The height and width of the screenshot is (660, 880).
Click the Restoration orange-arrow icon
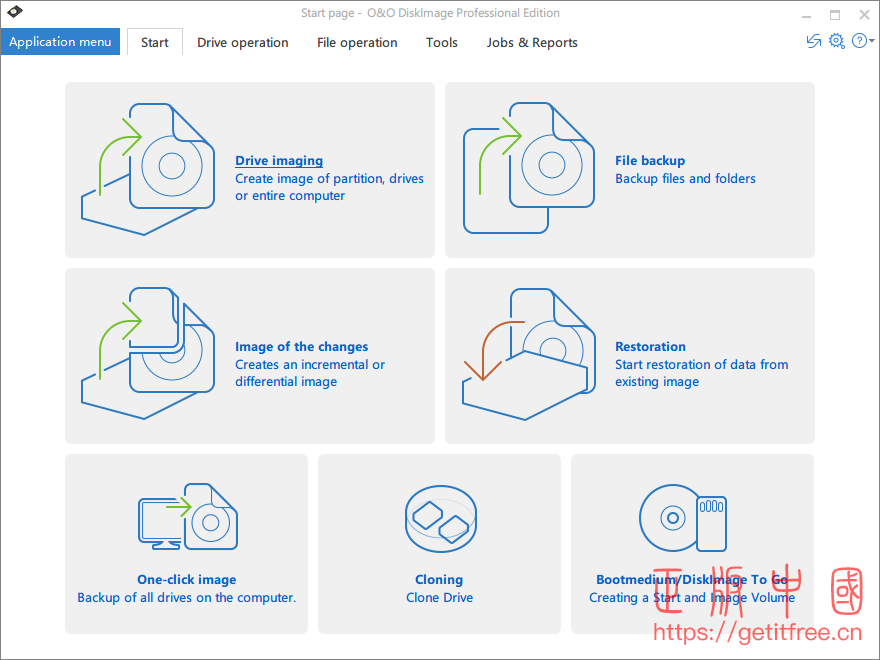click(529, 354)
